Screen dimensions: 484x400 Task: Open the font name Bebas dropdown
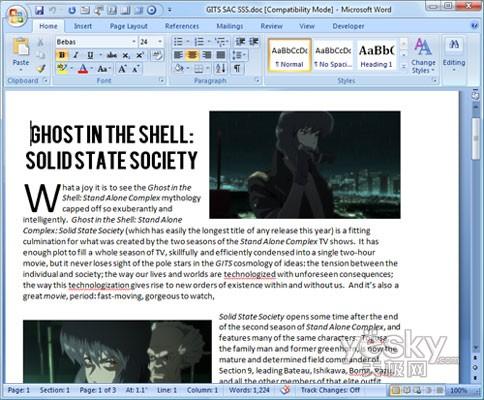134,42
